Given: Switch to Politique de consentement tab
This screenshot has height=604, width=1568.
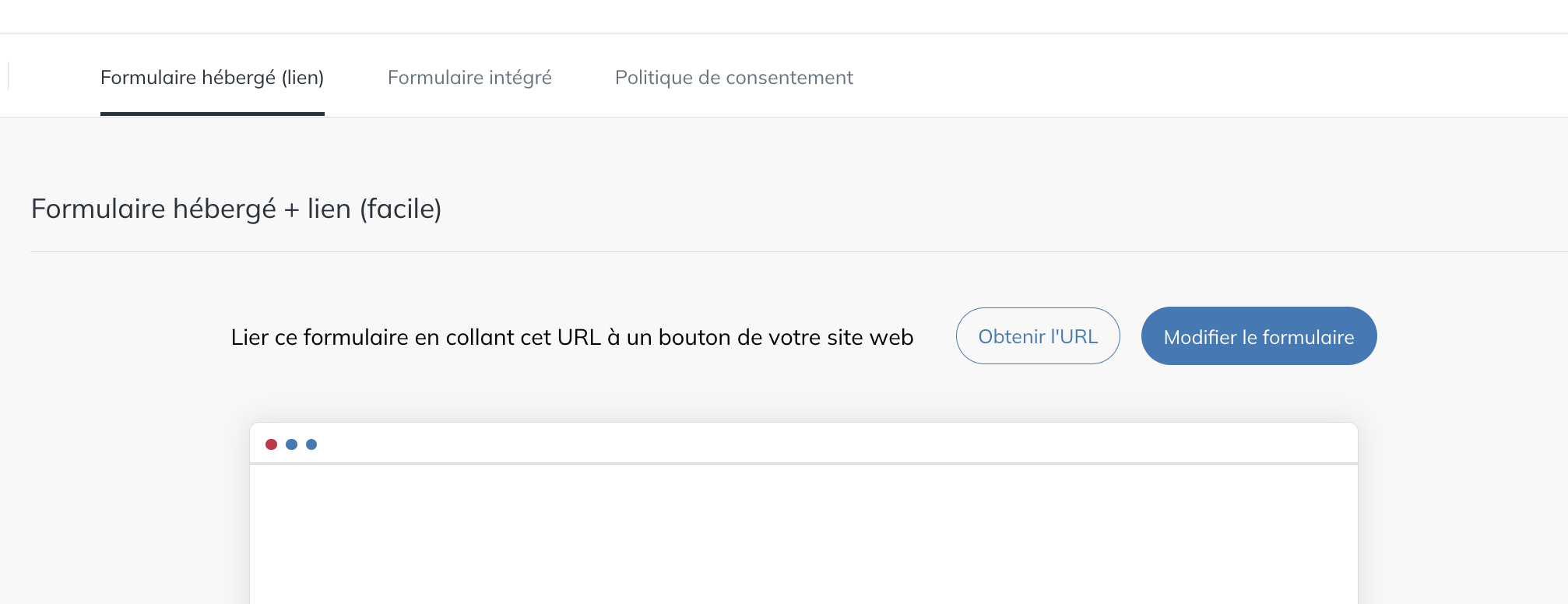Looking at the screenshot, I should click(733, 78).
